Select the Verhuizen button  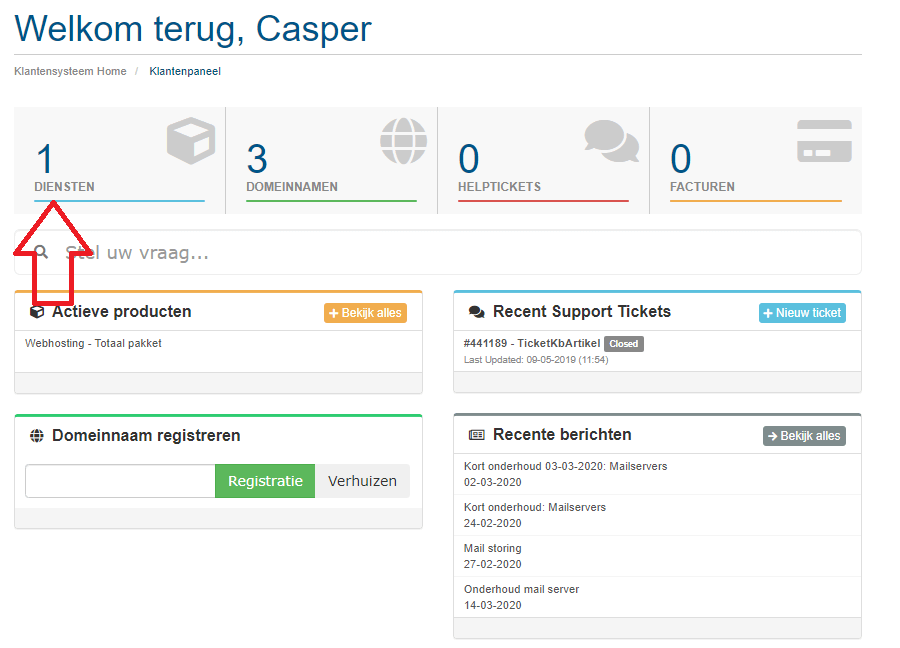362,481
